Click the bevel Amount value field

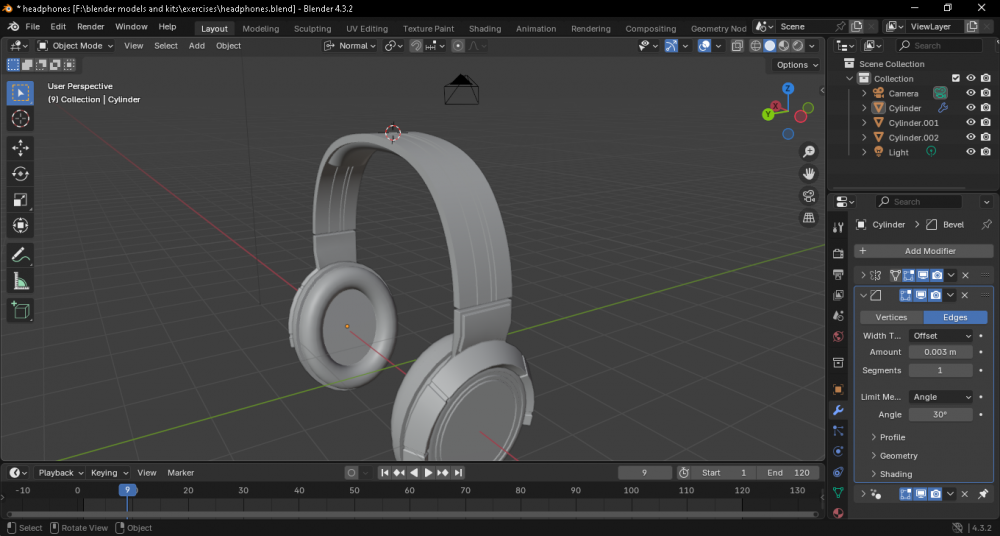[941, 352]
